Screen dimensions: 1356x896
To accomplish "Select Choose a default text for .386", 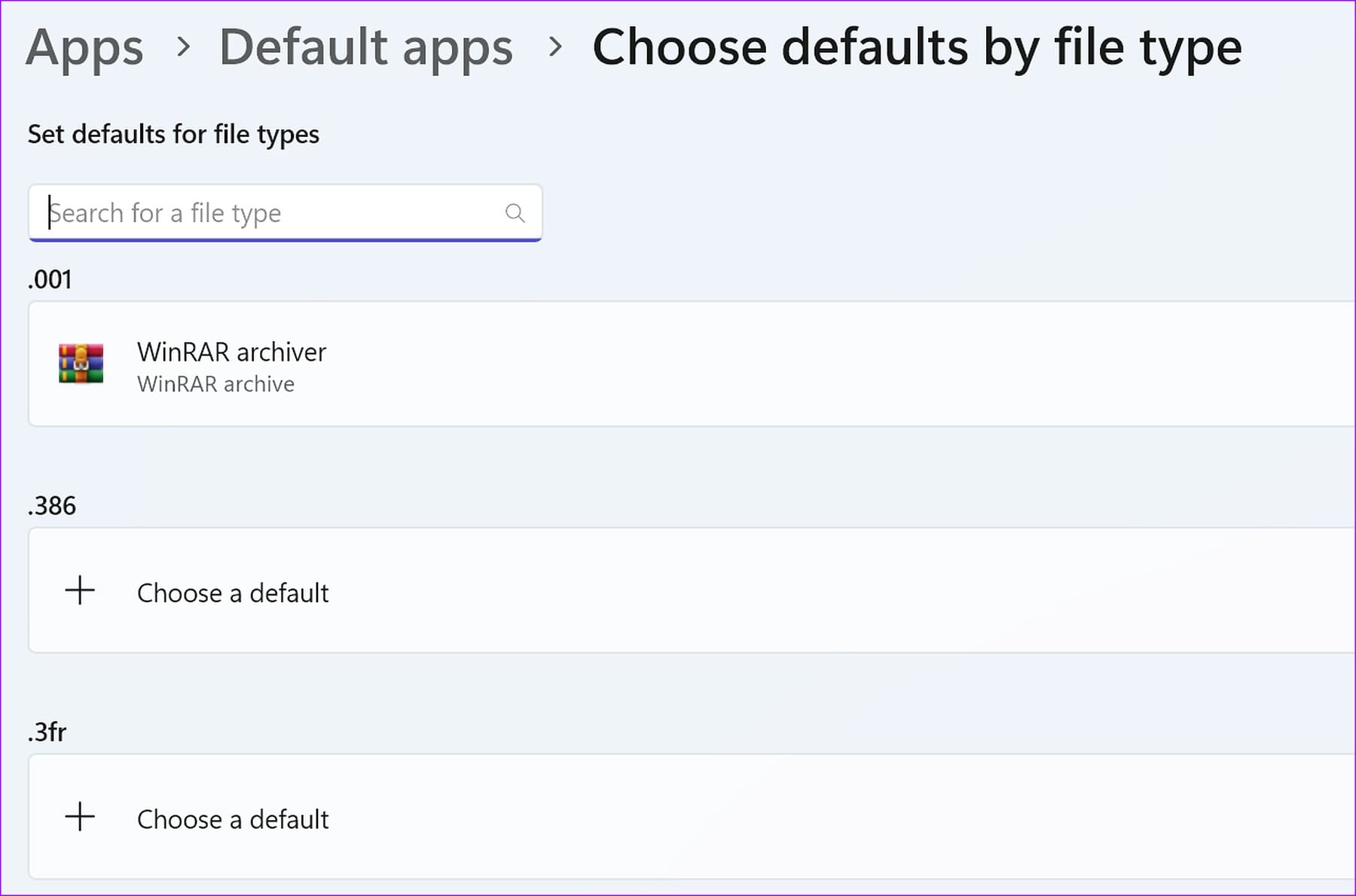I will (233, 593).
